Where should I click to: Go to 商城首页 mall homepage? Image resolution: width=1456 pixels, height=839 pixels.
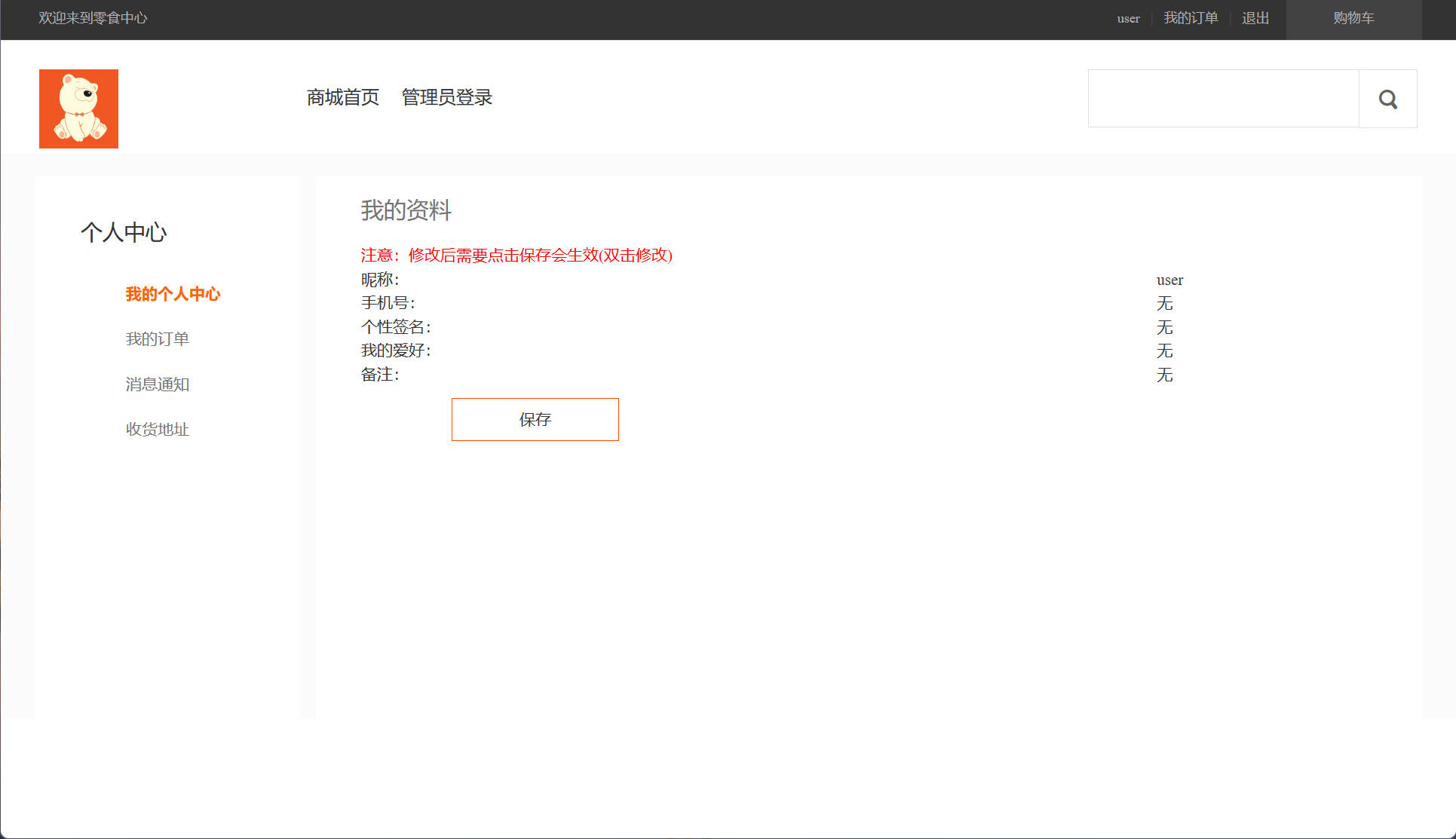pyautogui.click(x=342, y=98)
